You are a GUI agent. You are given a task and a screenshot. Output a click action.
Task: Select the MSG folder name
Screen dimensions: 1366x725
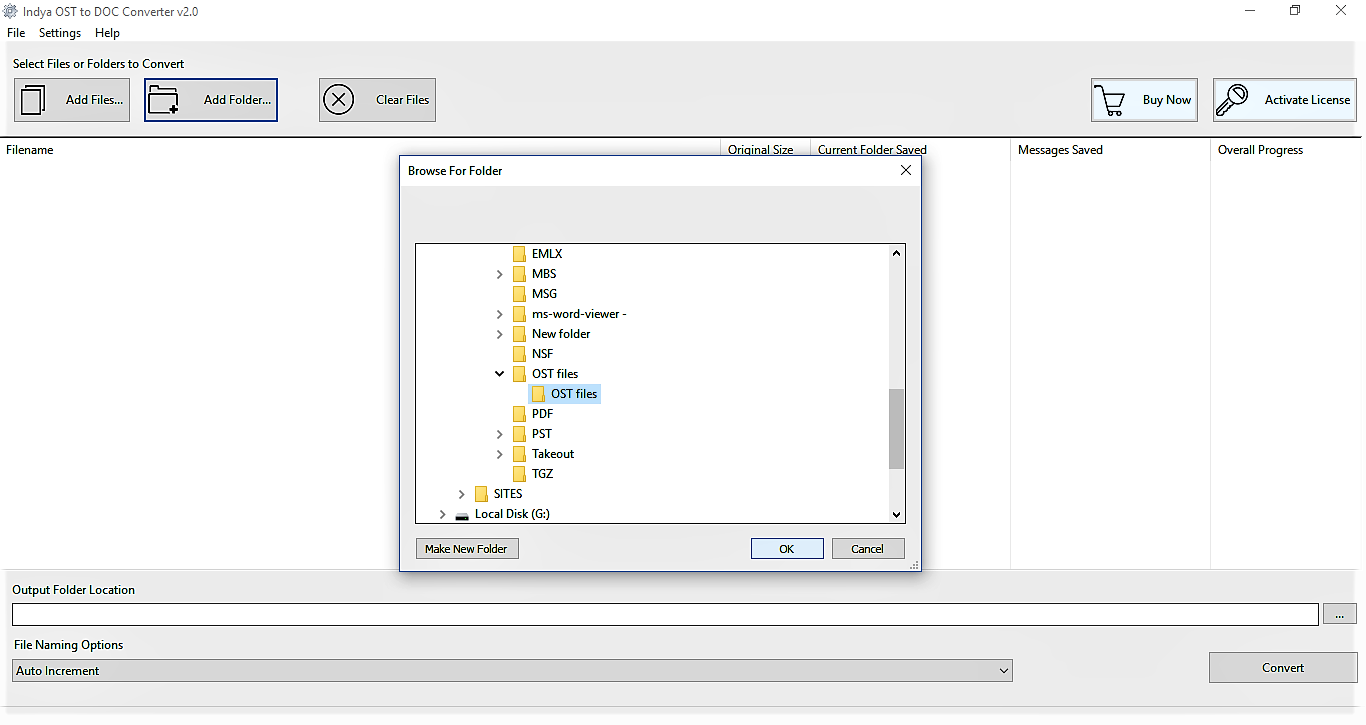tap(545, 294)
